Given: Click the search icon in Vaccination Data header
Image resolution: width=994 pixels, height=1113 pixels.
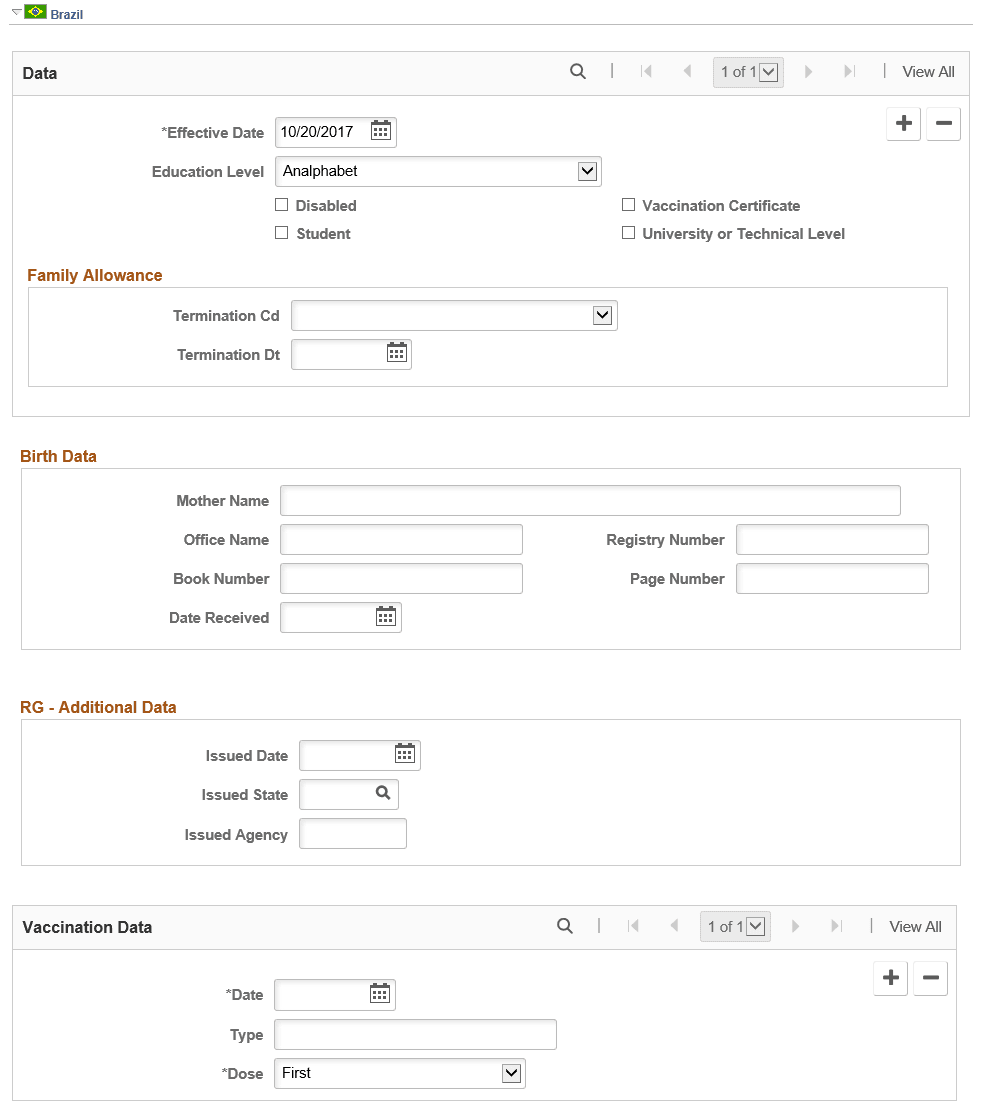Looking at the screenshot, I should point(565,926).
